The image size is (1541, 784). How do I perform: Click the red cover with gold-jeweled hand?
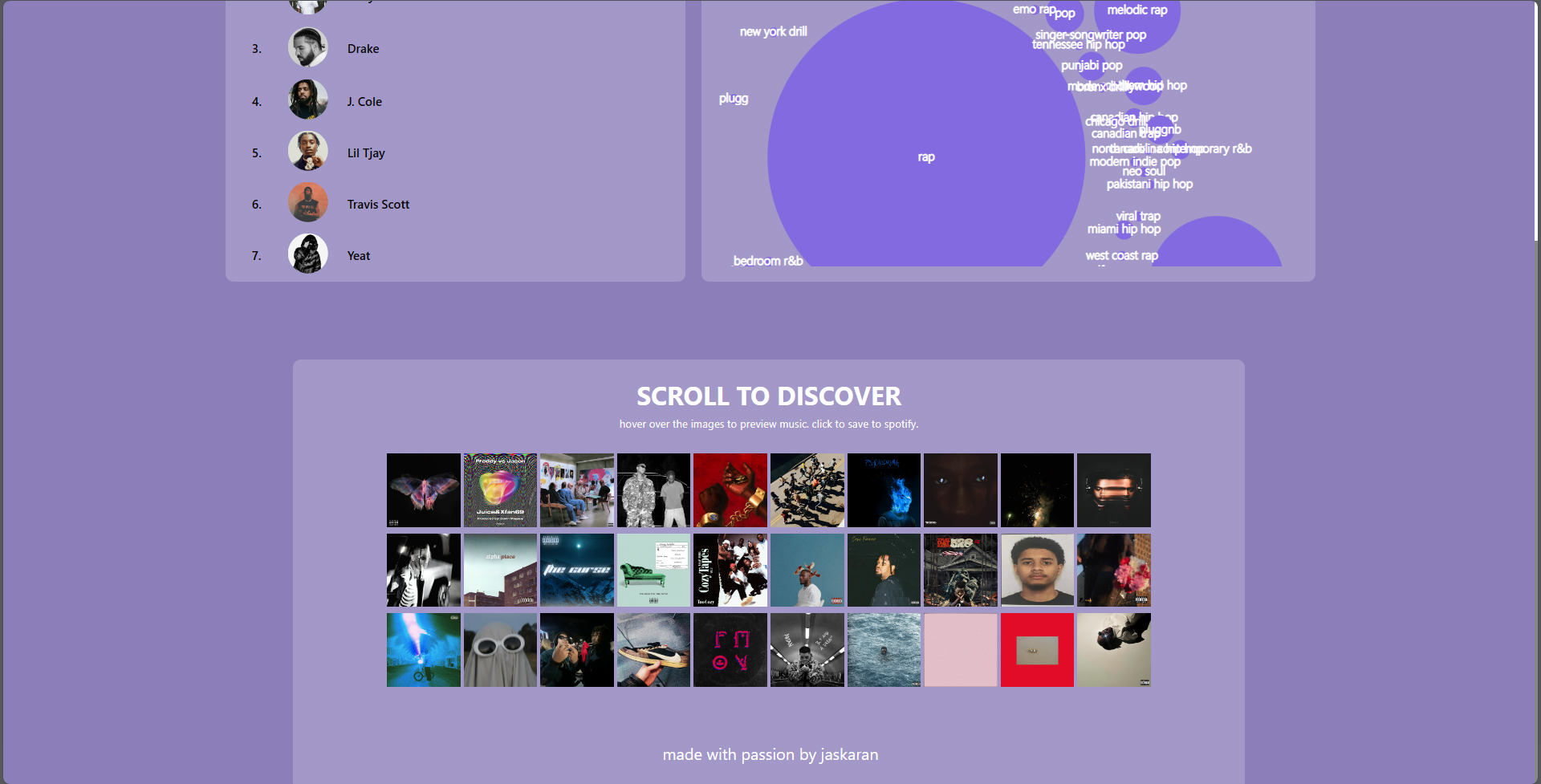(730, 490)
